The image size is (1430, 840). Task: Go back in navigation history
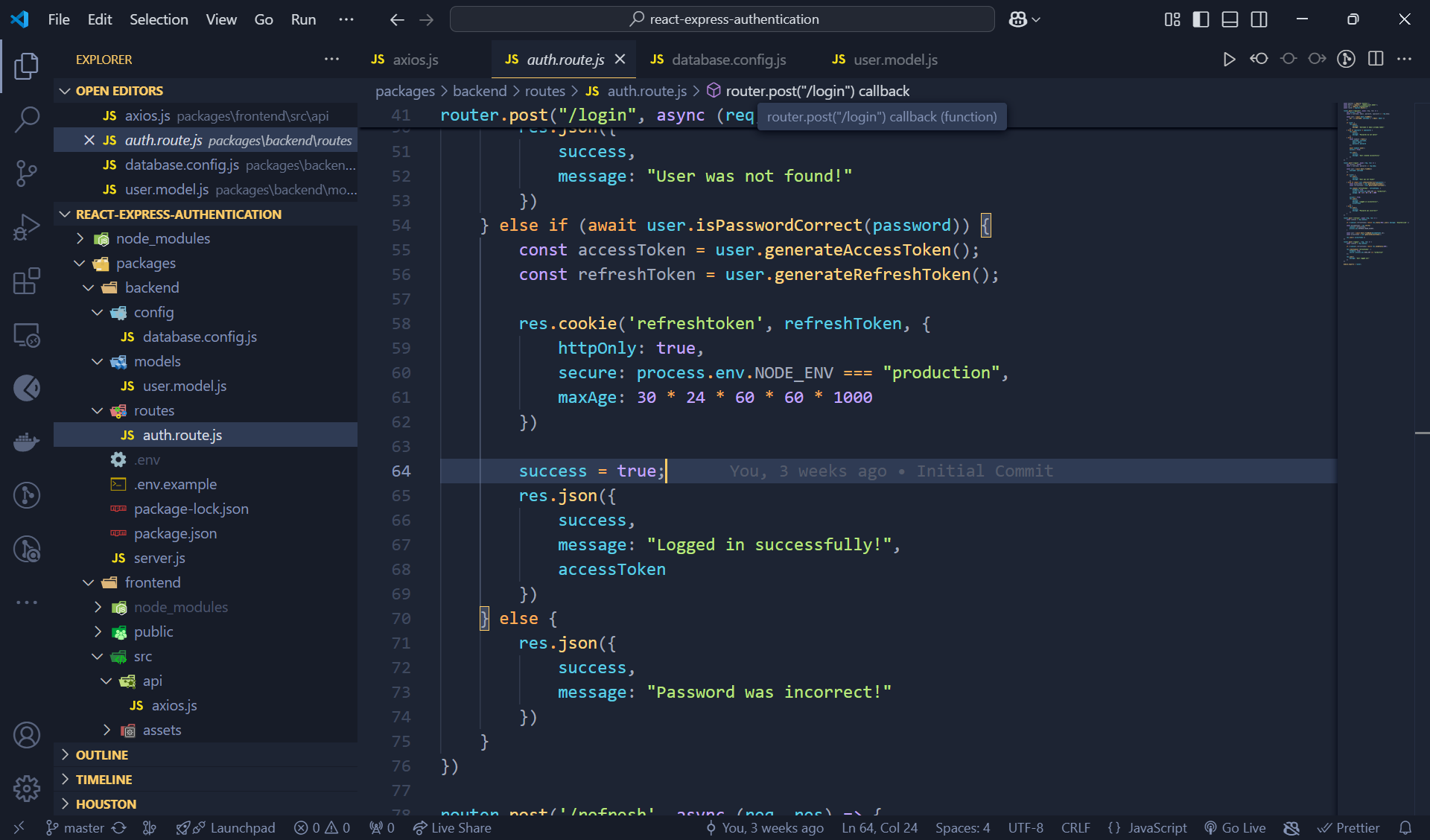(397, 19)
